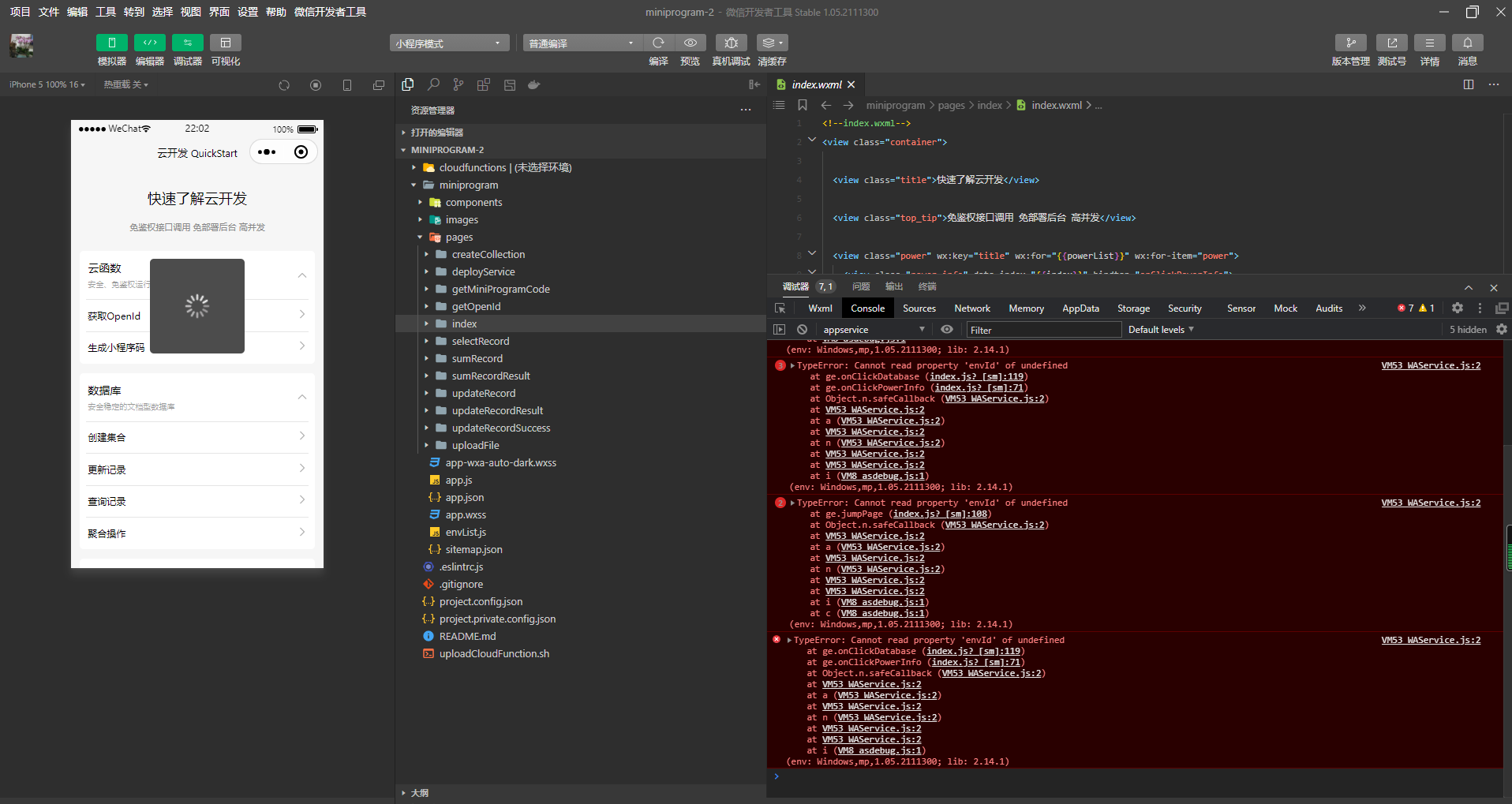Open project Details (详情)
This screenshot has width=1512, height=804.
pos(1429,43)
